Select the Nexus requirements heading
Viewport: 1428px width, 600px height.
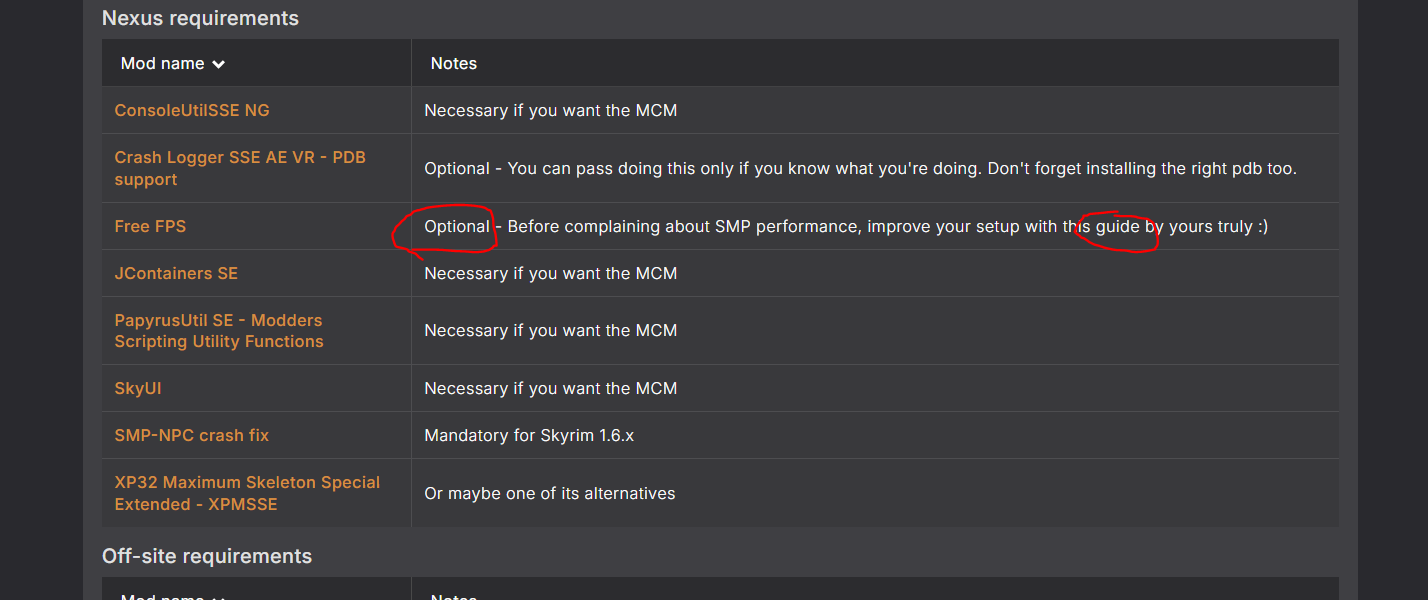tap(200, 18)
